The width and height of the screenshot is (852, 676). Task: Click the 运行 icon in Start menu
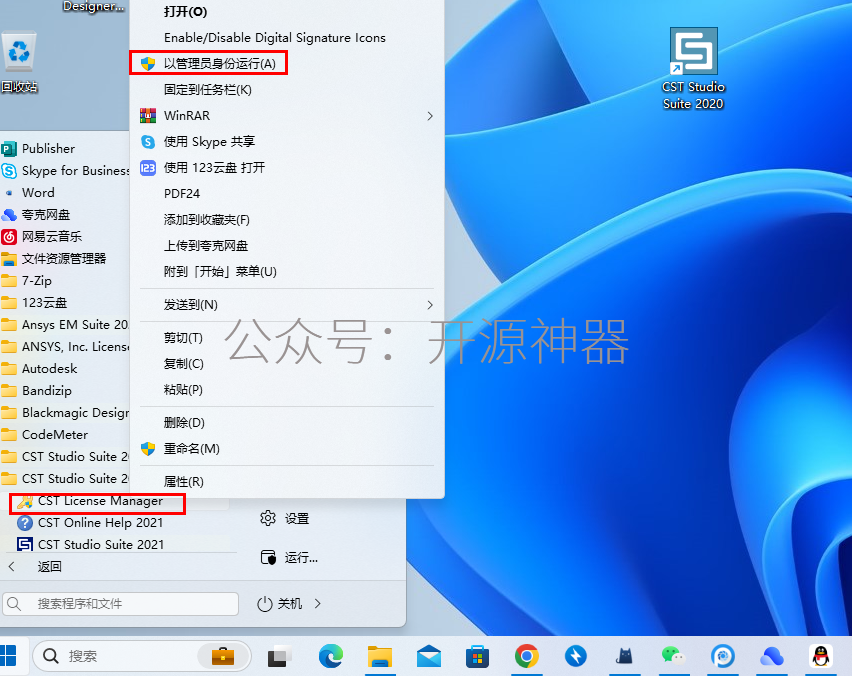(268, 558)
